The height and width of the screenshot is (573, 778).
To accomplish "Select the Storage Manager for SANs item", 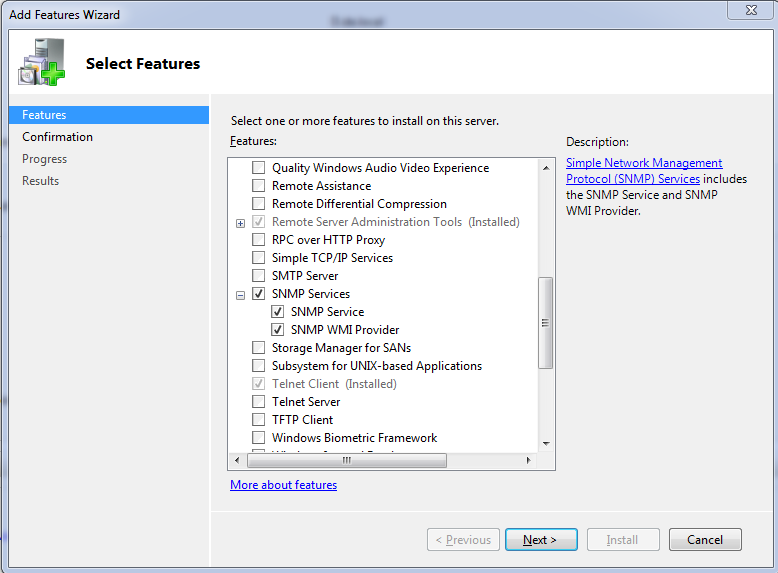I will tap(341, 348).
